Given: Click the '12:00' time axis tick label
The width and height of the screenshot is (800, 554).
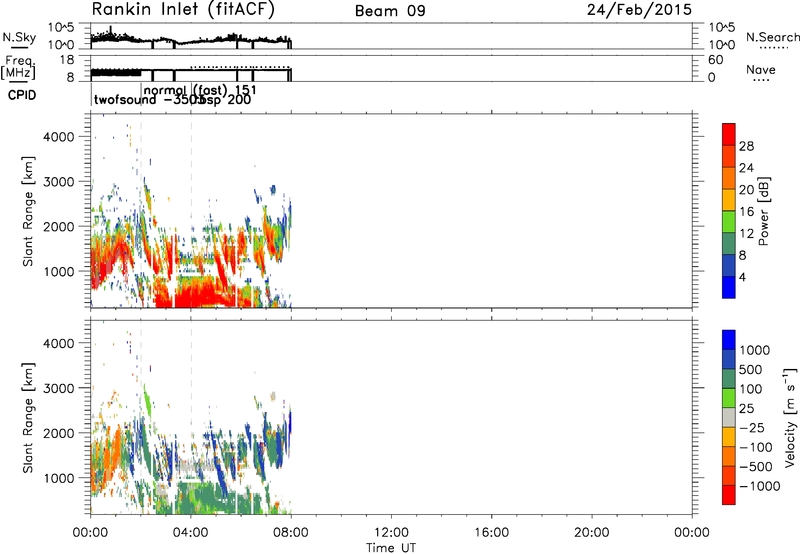Looking at the screenshot, I should point(391,533).
